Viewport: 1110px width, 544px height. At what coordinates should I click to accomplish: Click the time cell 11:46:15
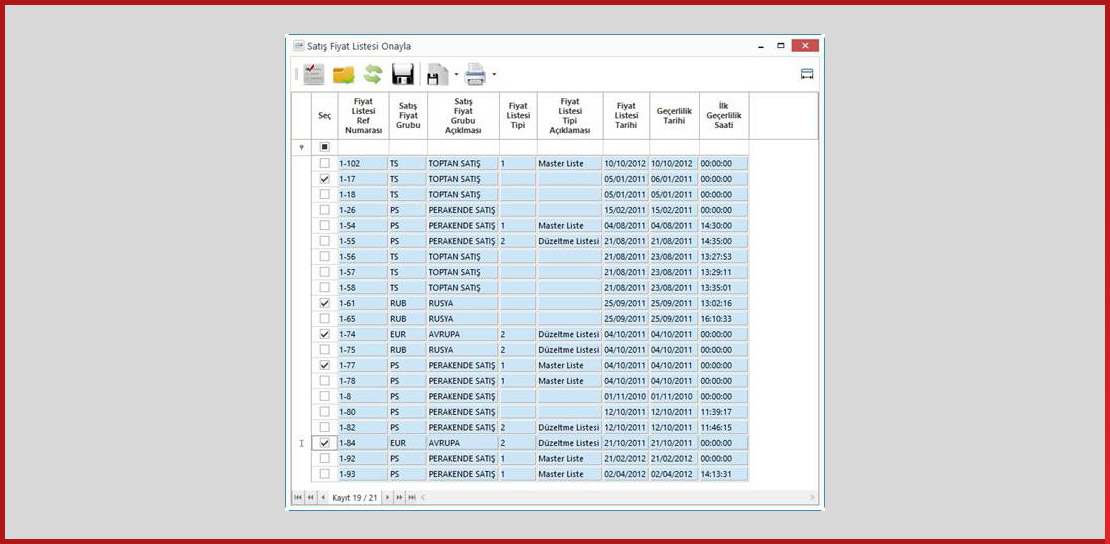[x=724, y=427]
